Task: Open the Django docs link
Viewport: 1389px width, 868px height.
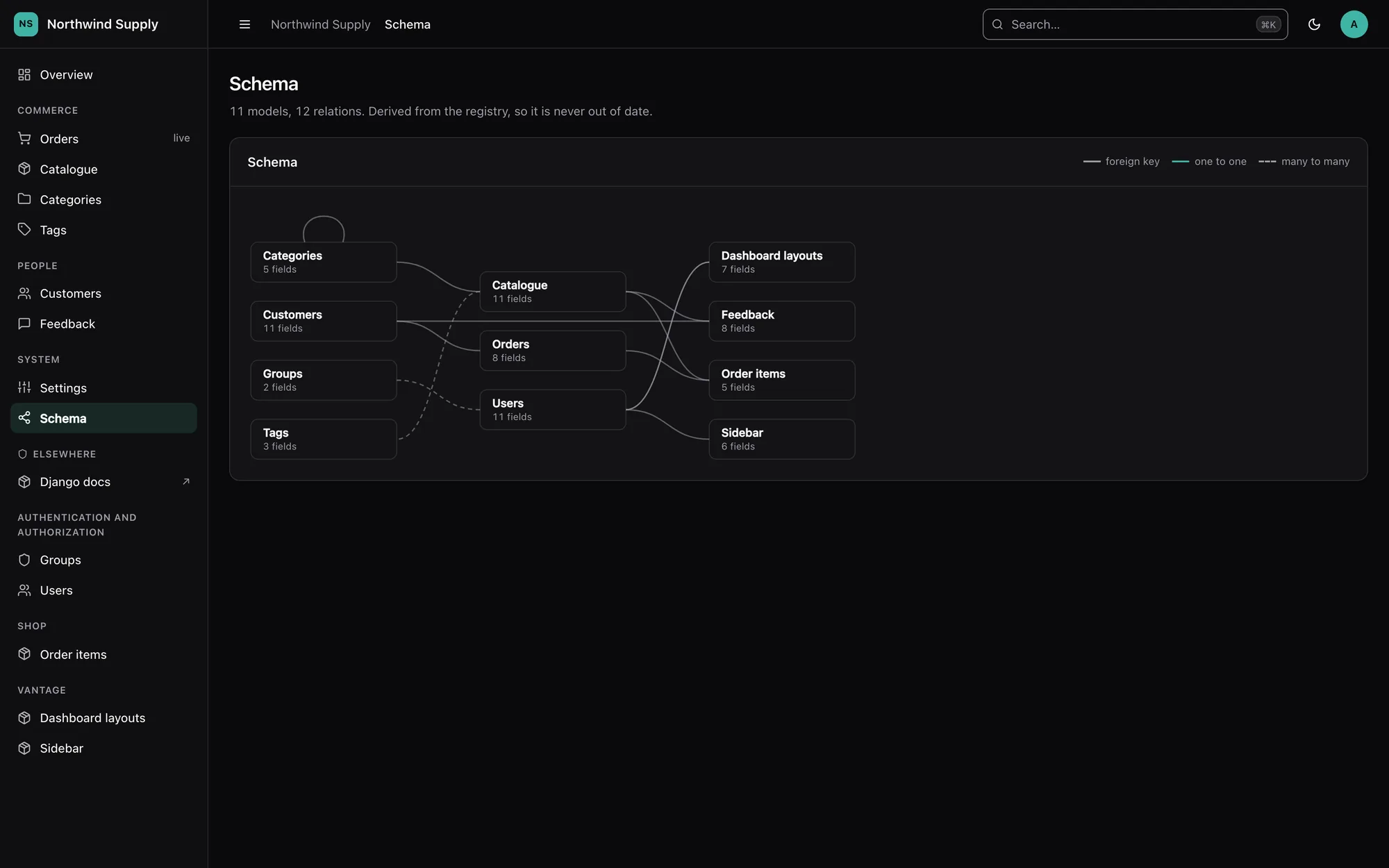Action: (103, 482)
